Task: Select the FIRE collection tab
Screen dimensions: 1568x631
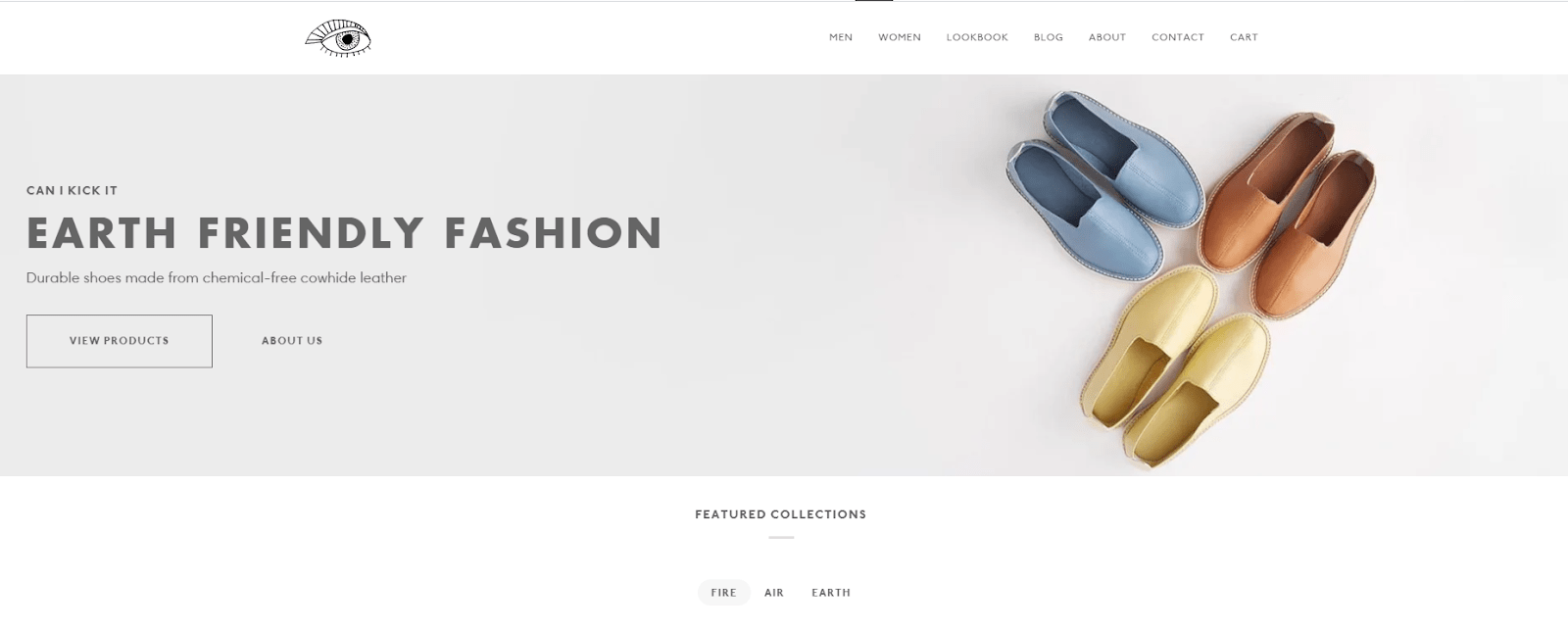Action: point(724,593)
